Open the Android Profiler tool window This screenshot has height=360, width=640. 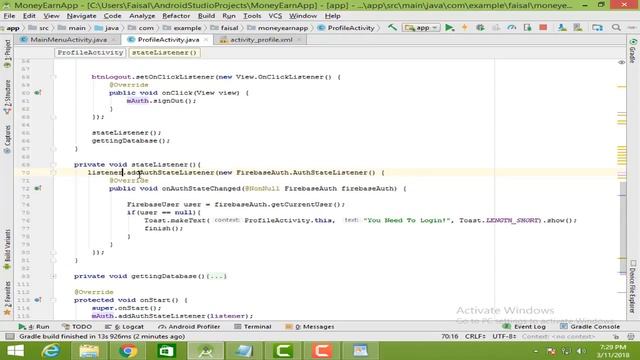tap(189, 327)
